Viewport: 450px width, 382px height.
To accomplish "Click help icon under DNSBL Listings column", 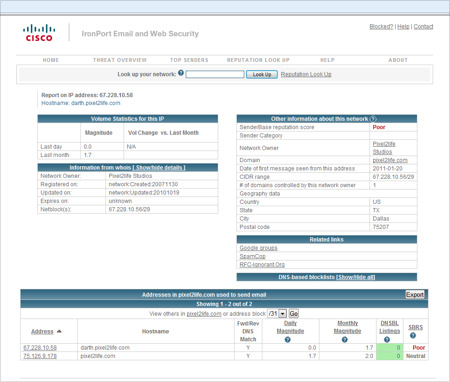I will (x=387, y=340).
